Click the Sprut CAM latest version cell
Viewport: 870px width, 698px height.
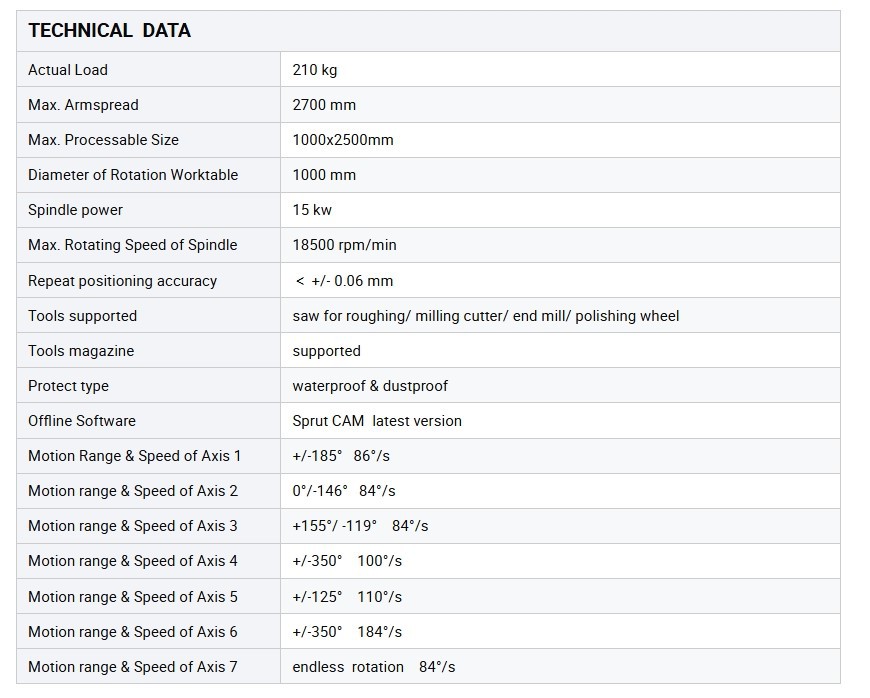click(x=376, y=421)
